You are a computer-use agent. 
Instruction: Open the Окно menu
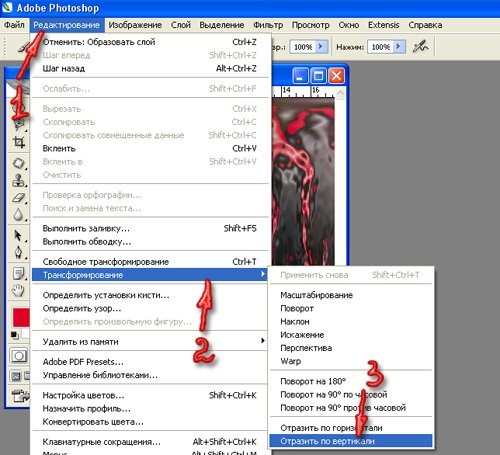coord(349,25)
